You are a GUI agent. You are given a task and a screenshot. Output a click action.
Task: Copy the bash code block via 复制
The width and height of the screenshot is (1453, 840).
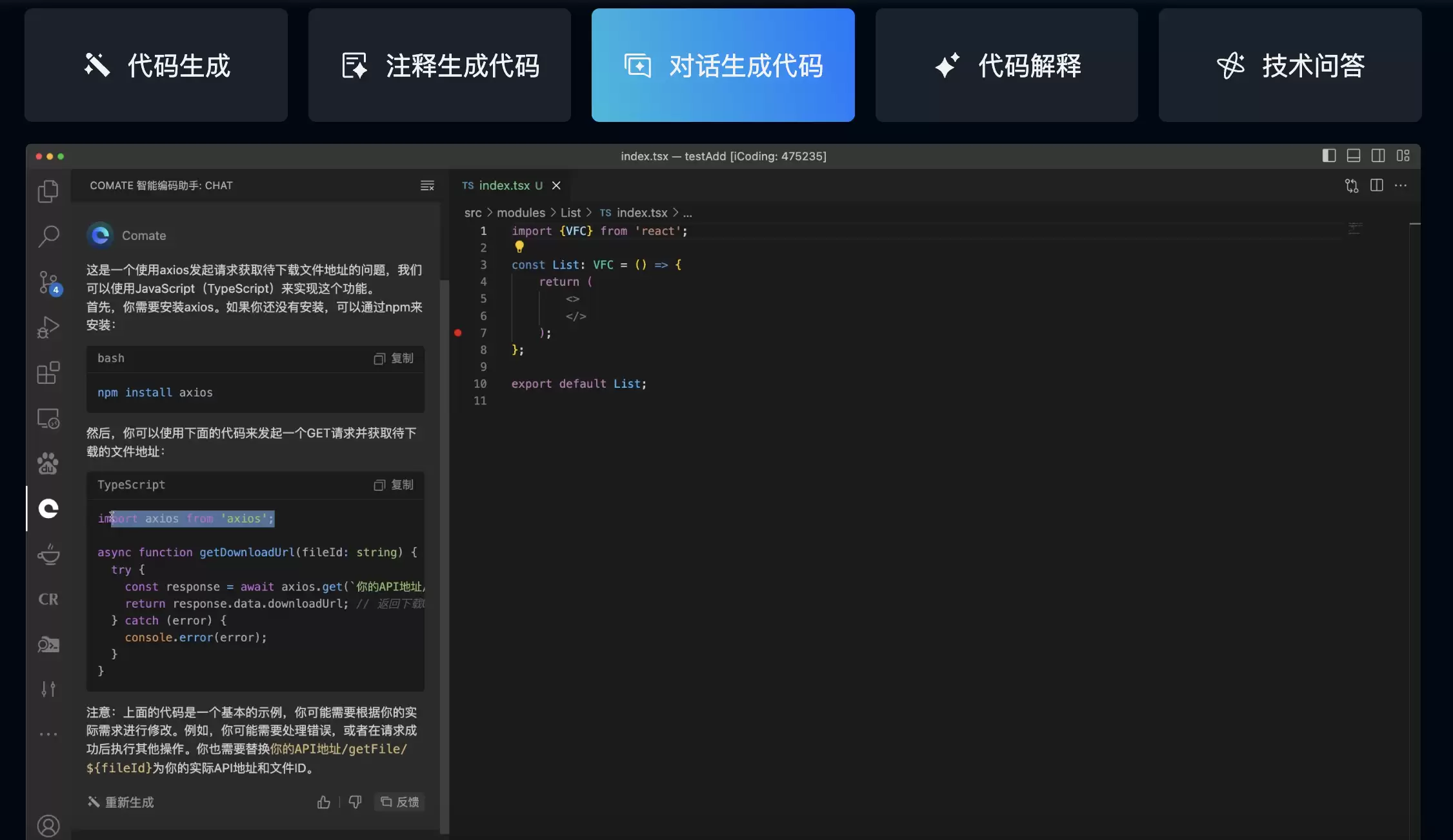coord(394,359)
